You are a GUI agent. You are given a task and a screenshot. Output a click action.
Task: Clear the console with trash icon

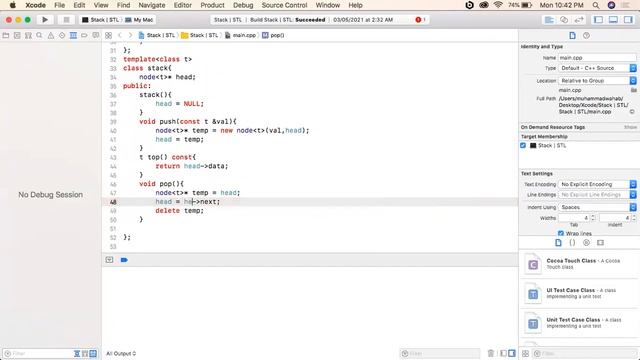coord(491,353)
